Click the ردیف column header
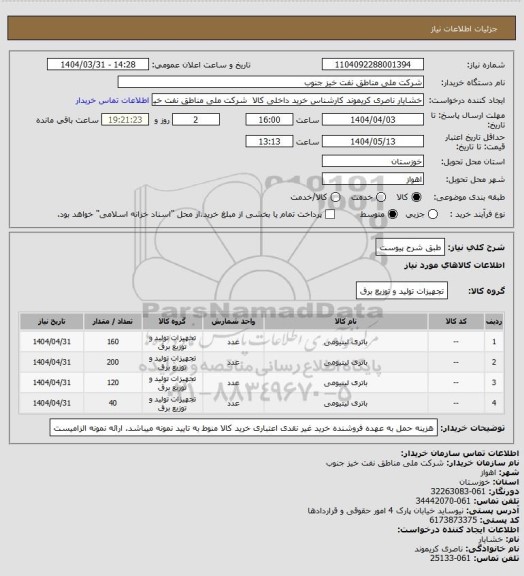Image resolution: width=524 pixels, height=576 pixels. tap(494, 321)
